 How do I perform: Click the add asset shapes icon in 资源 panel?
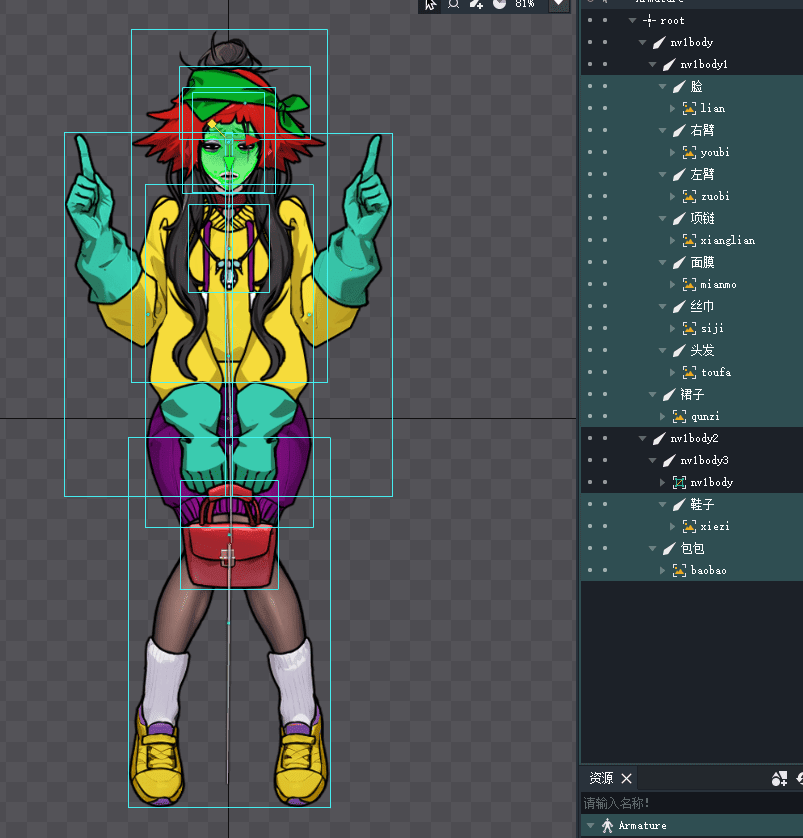[779, 779]
